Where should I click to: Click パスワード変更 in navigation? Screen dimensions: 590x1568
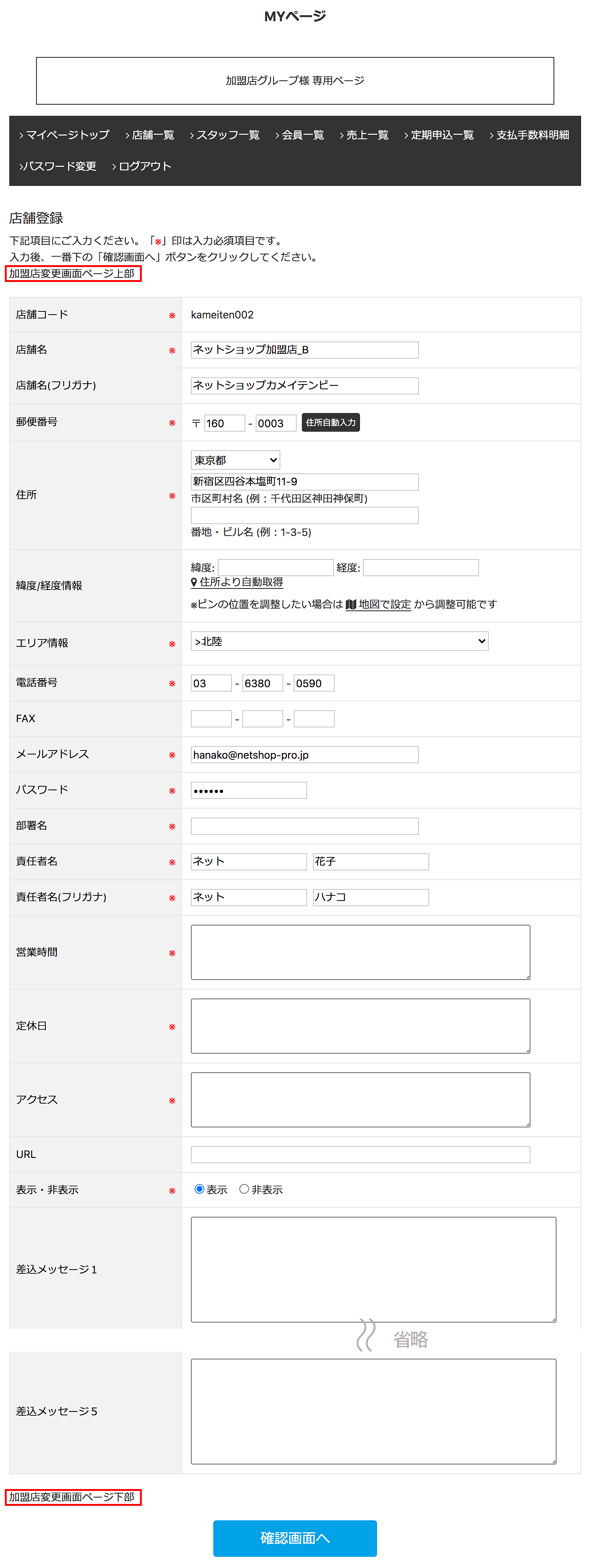(58, 166)
